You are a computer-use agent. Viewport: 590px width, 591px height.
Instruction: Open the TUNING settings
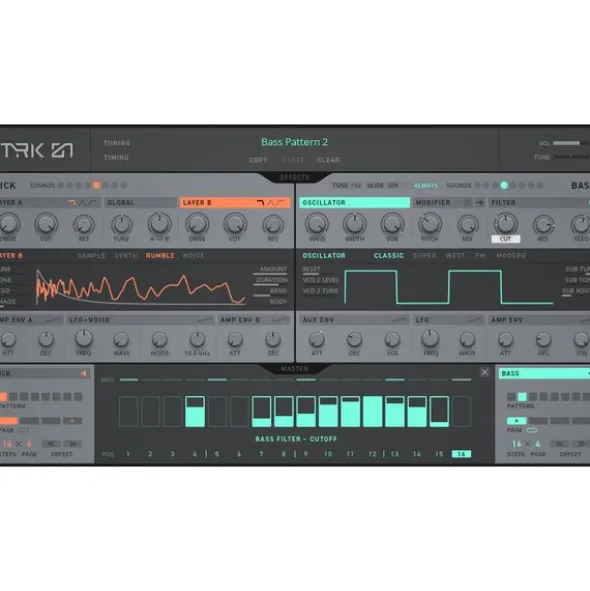tap(117, 143)
